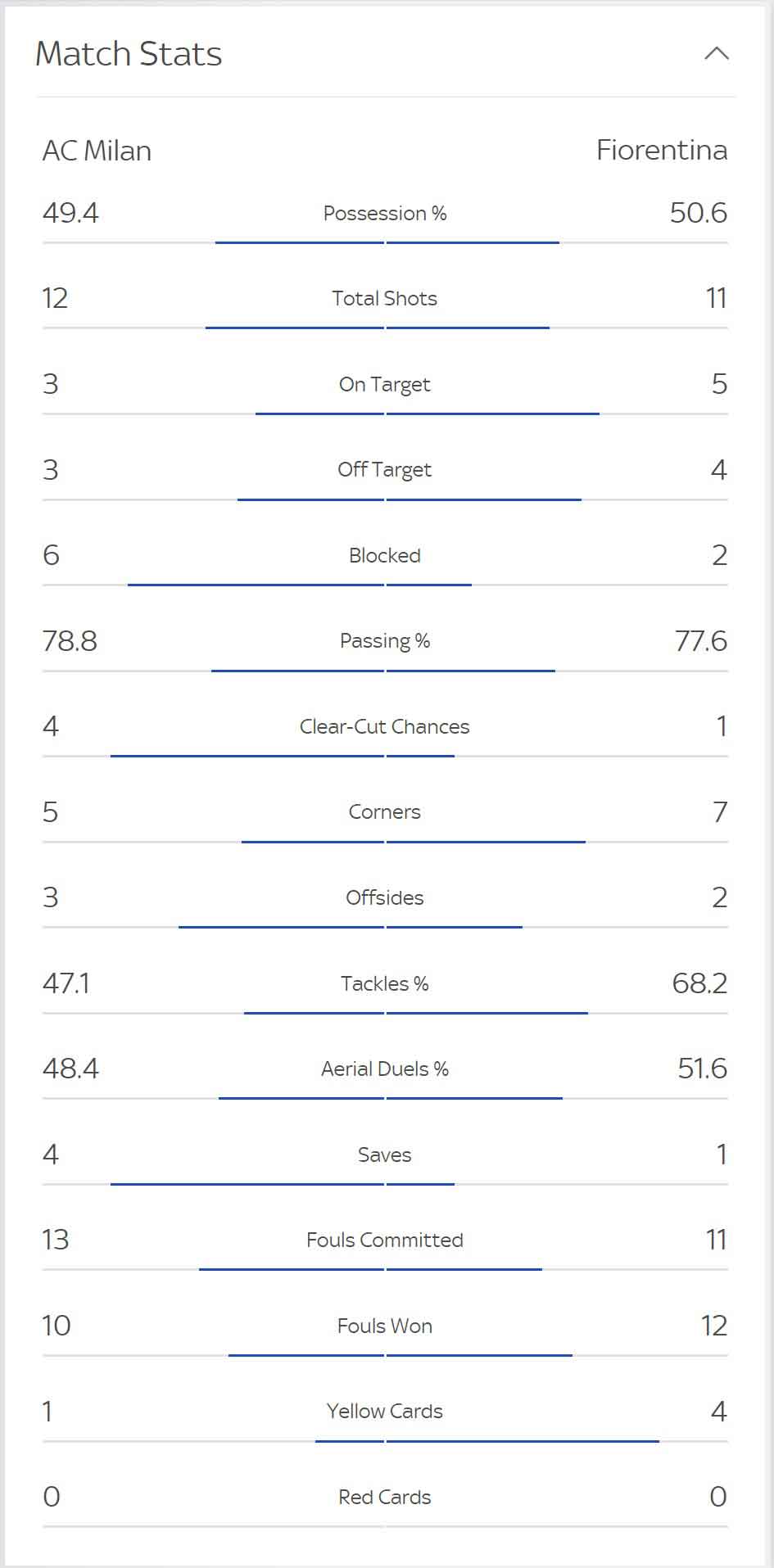Select the Fiorentina team name

coord(662,151)
